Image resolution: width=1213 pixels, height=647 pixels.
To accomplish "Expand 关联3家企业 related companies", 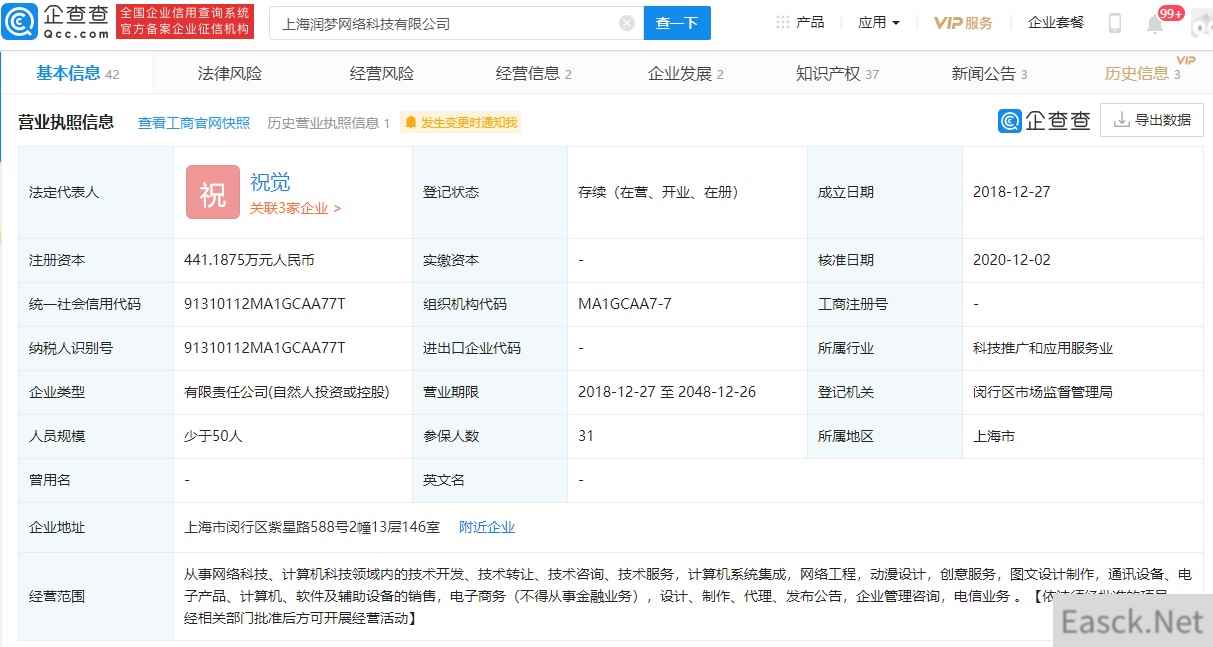I will pos(295,209).
